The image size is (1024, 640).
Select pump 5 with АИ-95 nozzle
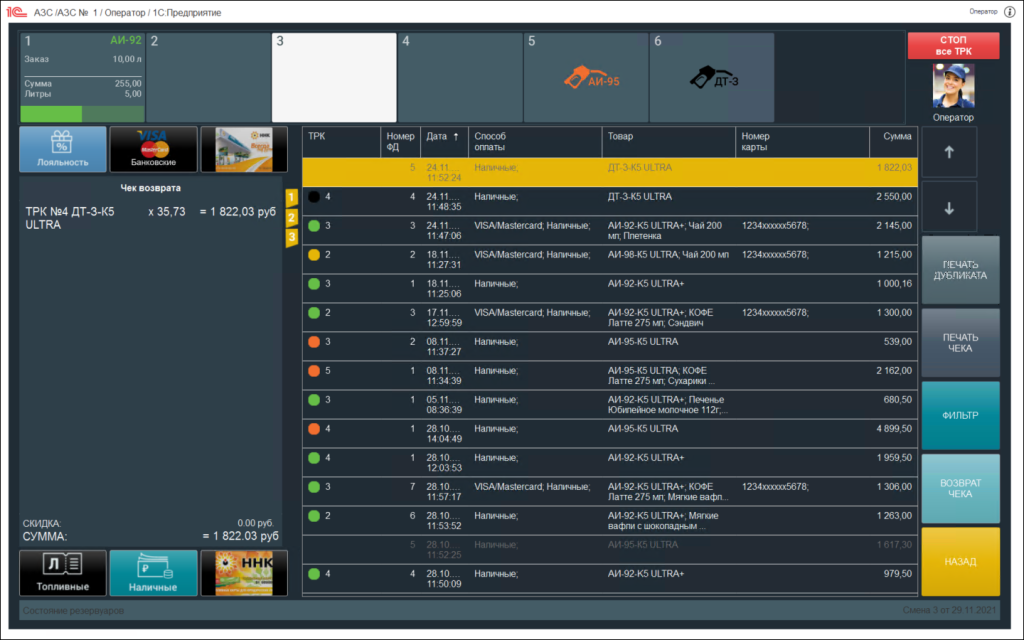586,77
